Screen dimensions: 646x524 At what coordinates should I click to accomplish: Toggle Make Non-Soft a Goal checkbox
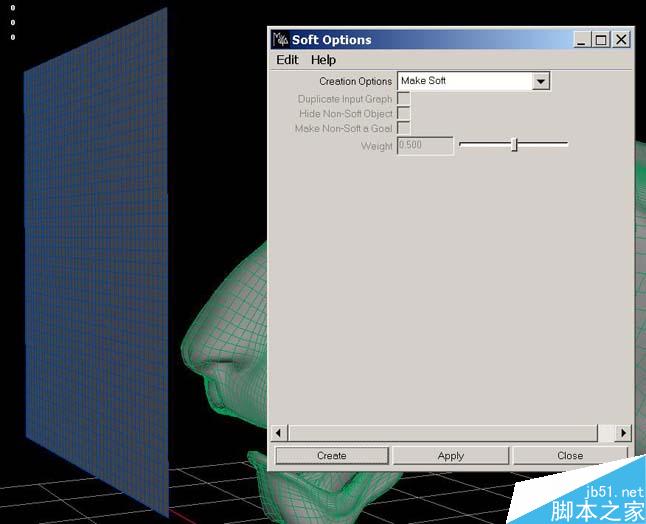click(x=403, y=128)
